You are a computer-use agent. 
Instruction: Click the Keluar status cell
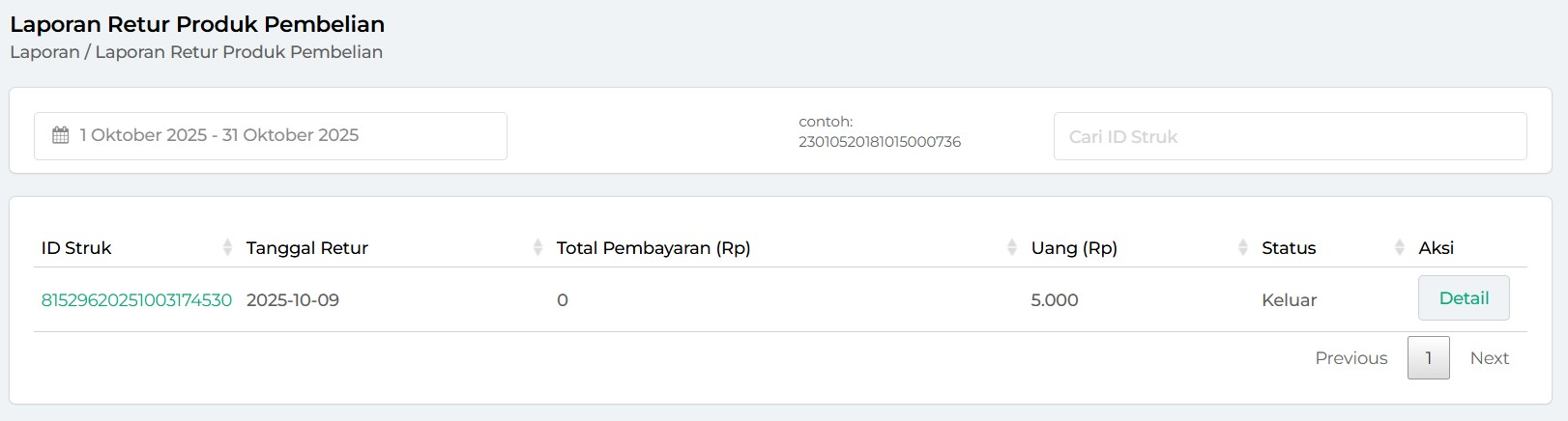pyautogui.click(x=1289, y=300)
